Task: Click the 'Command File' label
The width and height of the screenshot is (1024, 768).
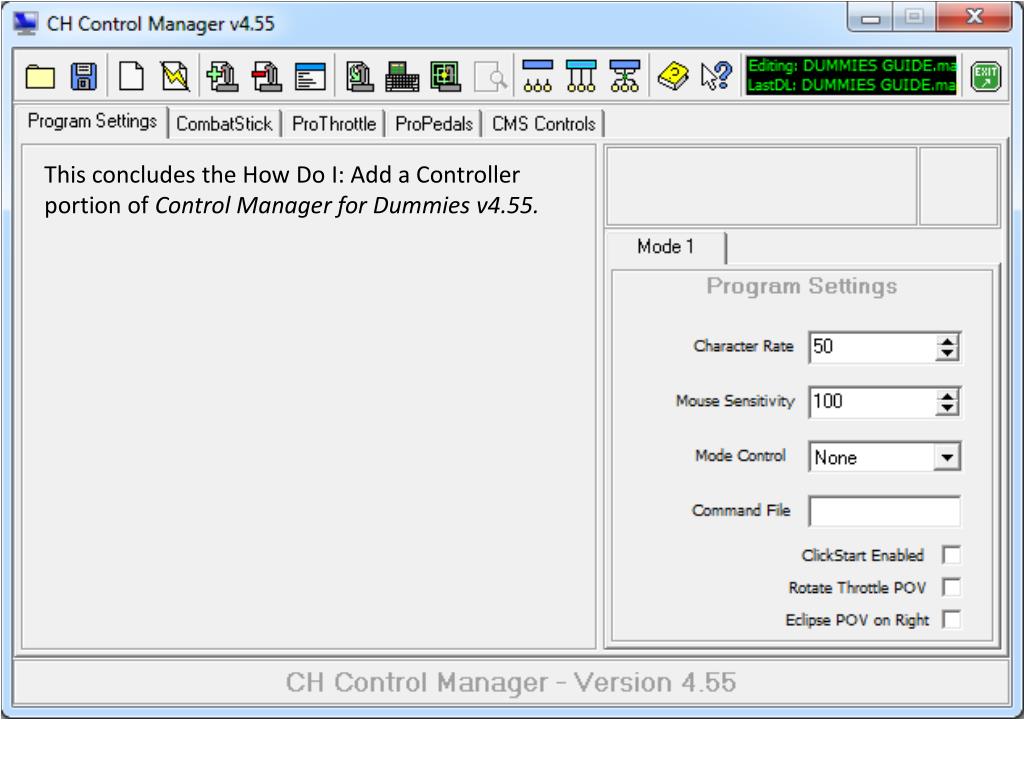Action: click(741, 510)
